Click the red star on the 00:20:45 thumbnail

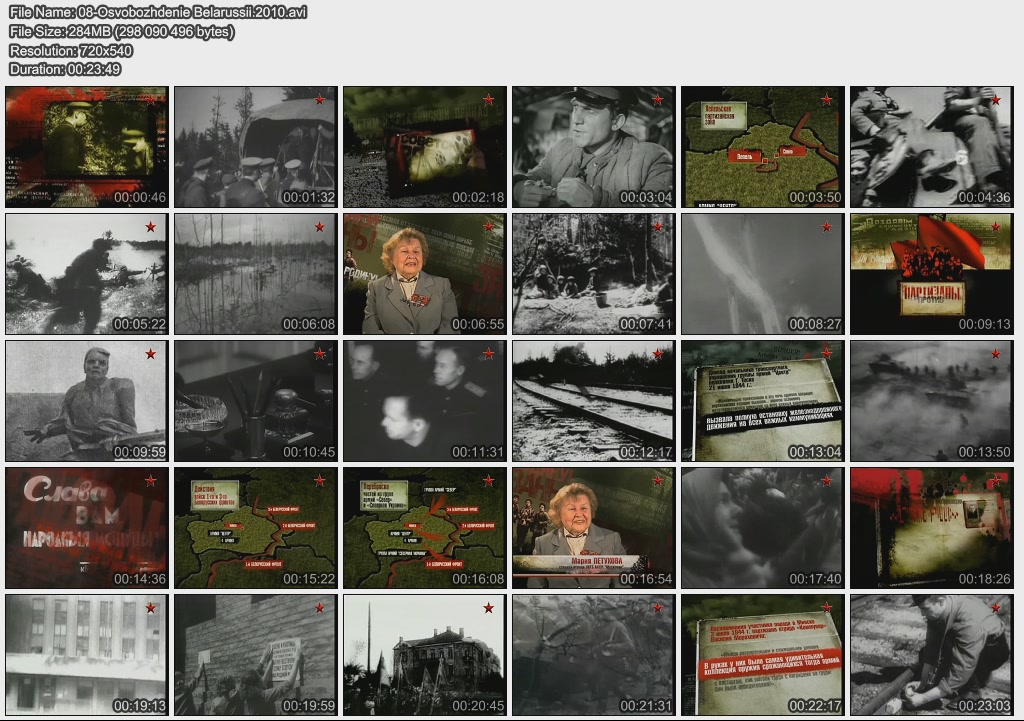(x=489, y=608)
